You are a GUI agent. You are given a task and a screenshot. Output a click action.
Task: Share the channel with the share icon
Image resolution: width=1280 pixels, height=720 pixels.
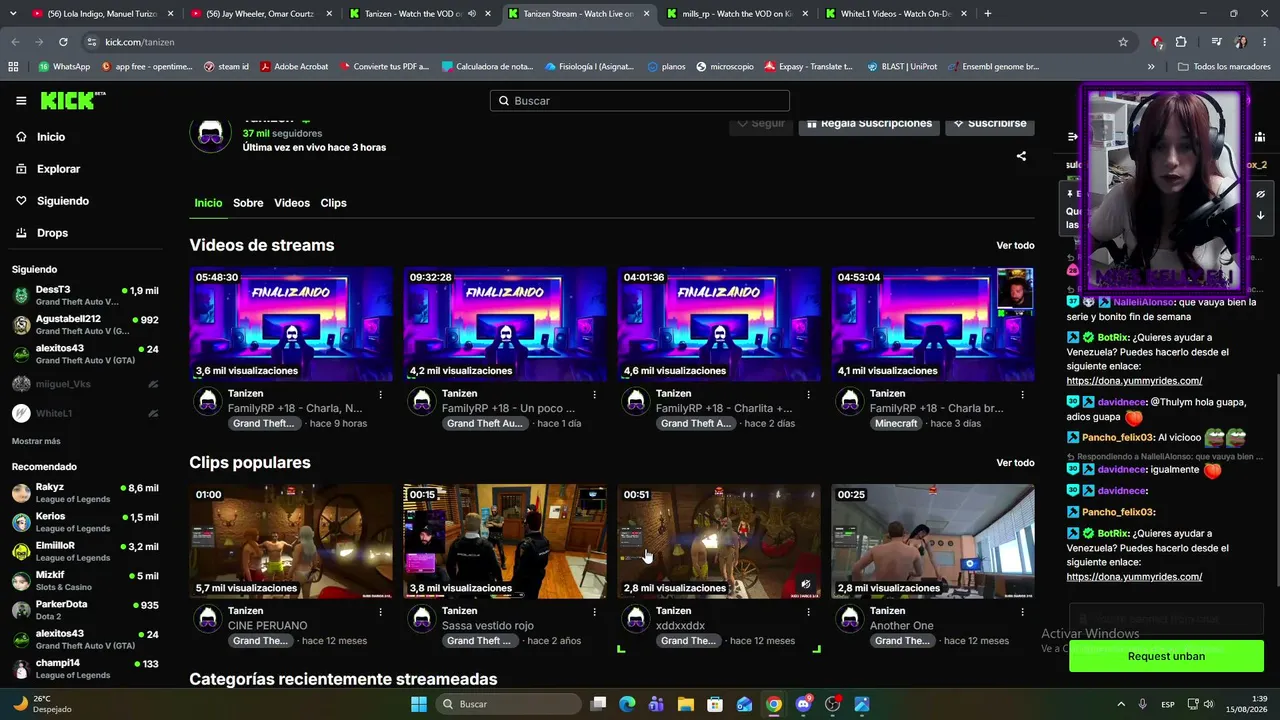(1021, 156)
